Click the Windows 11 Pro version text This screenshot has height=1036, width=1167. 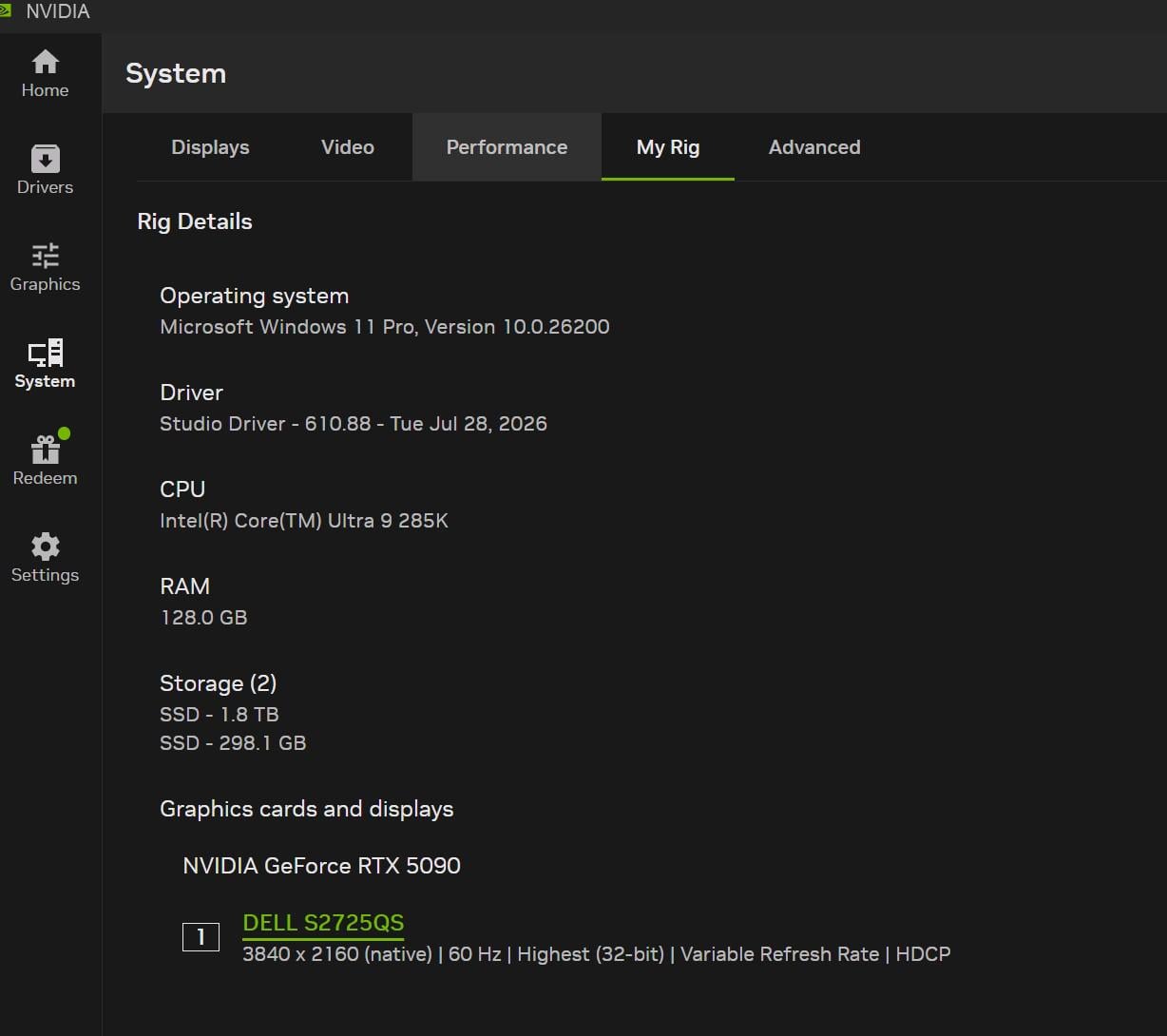click(x=385, y=327)
